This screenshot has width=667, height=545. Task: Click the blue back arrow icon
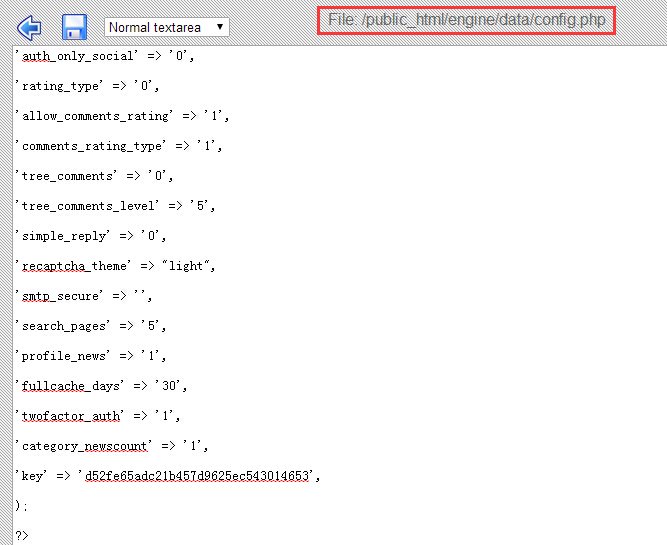tap(30, 26)
